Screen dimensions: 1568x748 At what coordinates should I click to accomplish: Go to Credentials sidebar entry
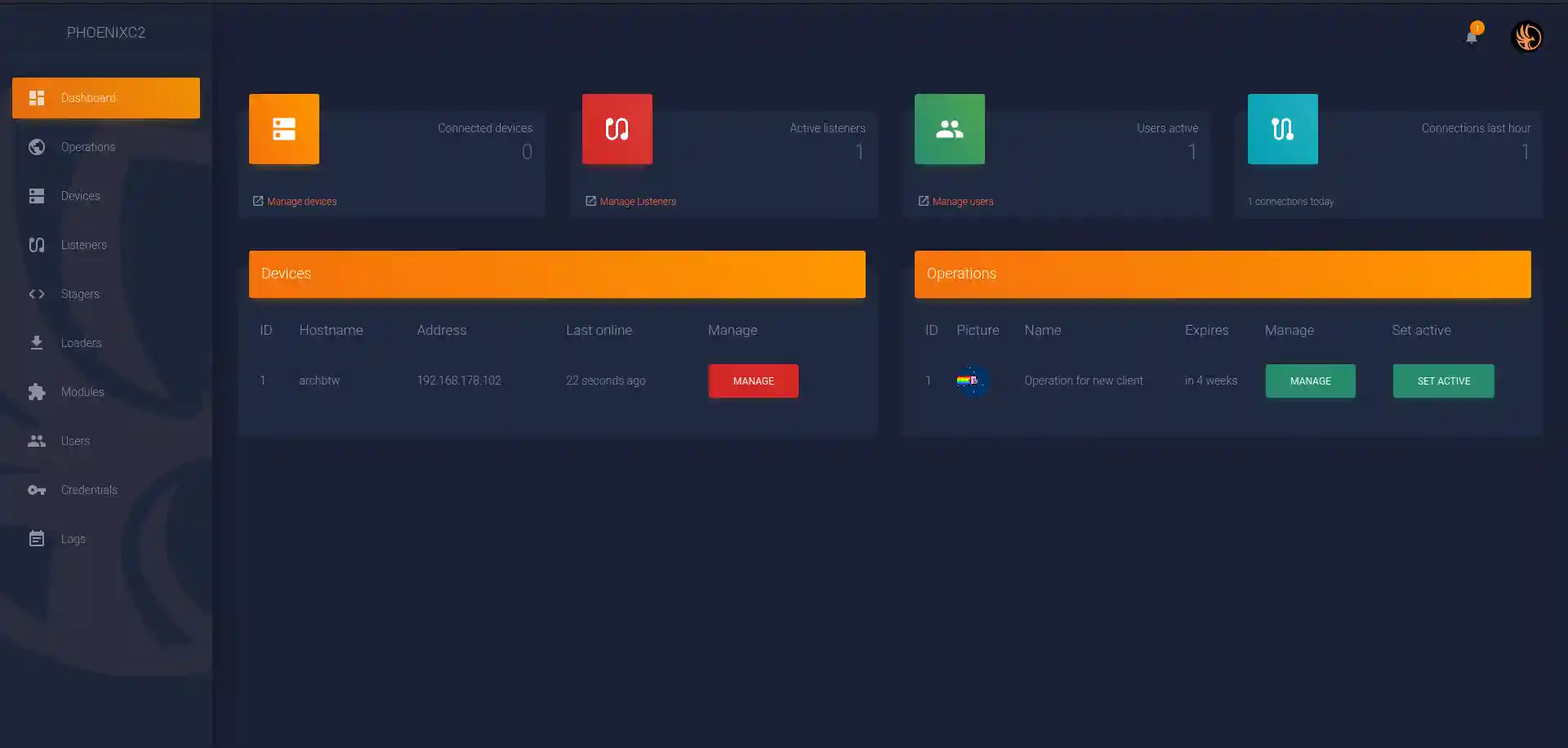[x=106, y=490]
